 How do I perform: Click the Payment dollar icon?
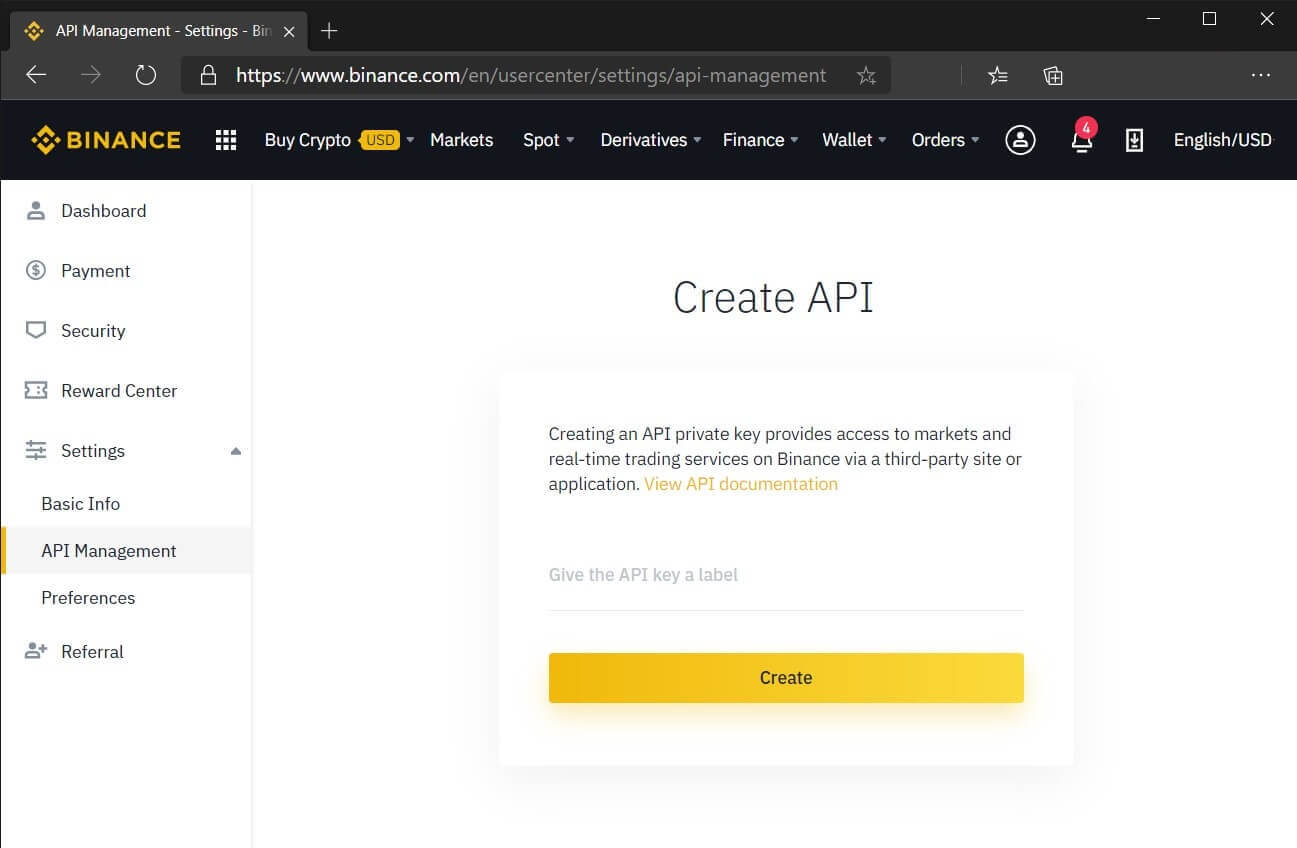click(x=35, y=270)
